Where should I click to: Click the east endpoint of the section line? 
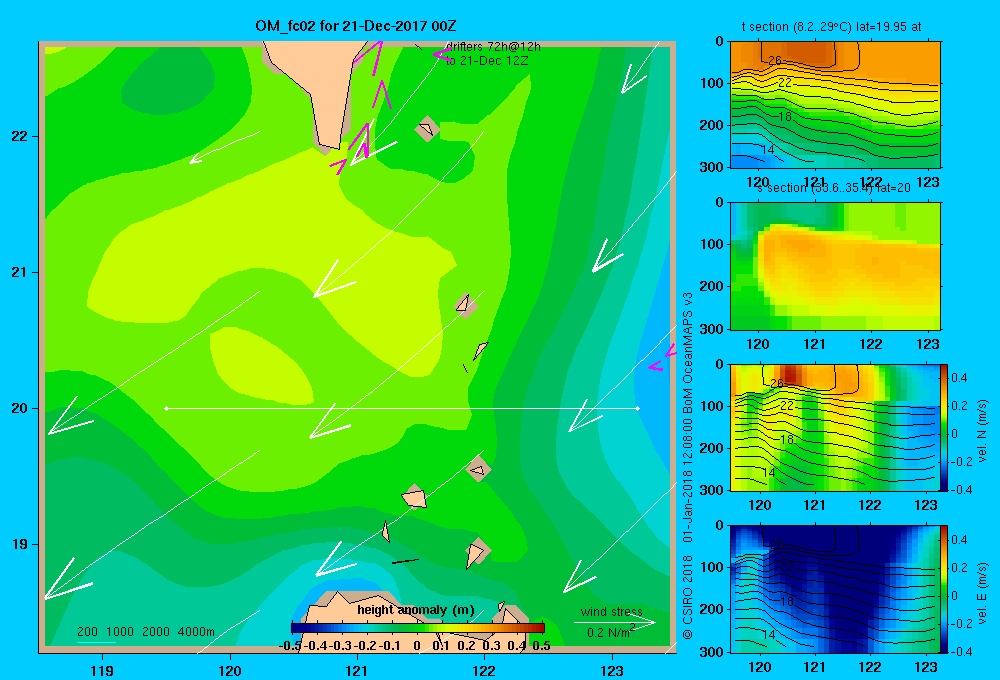click(x=637, y=408)
